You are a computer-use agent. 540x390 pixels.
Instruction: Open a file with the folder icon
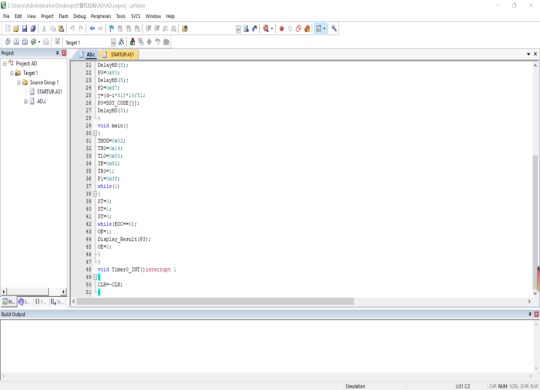(16, 29)
